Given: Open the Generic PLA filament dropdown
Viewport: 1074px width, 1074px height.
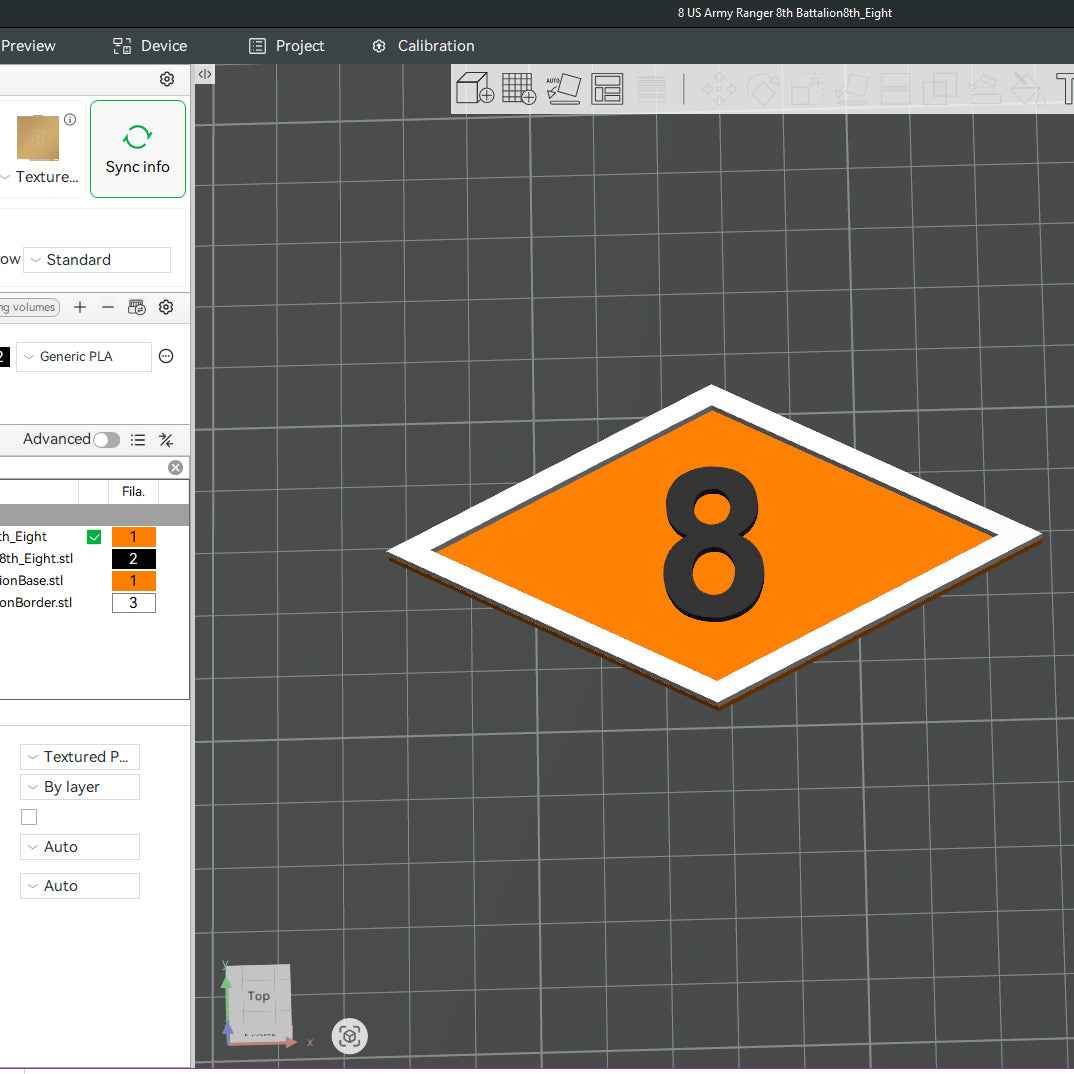Looking at the screenshot, I should tap(84, 357).
